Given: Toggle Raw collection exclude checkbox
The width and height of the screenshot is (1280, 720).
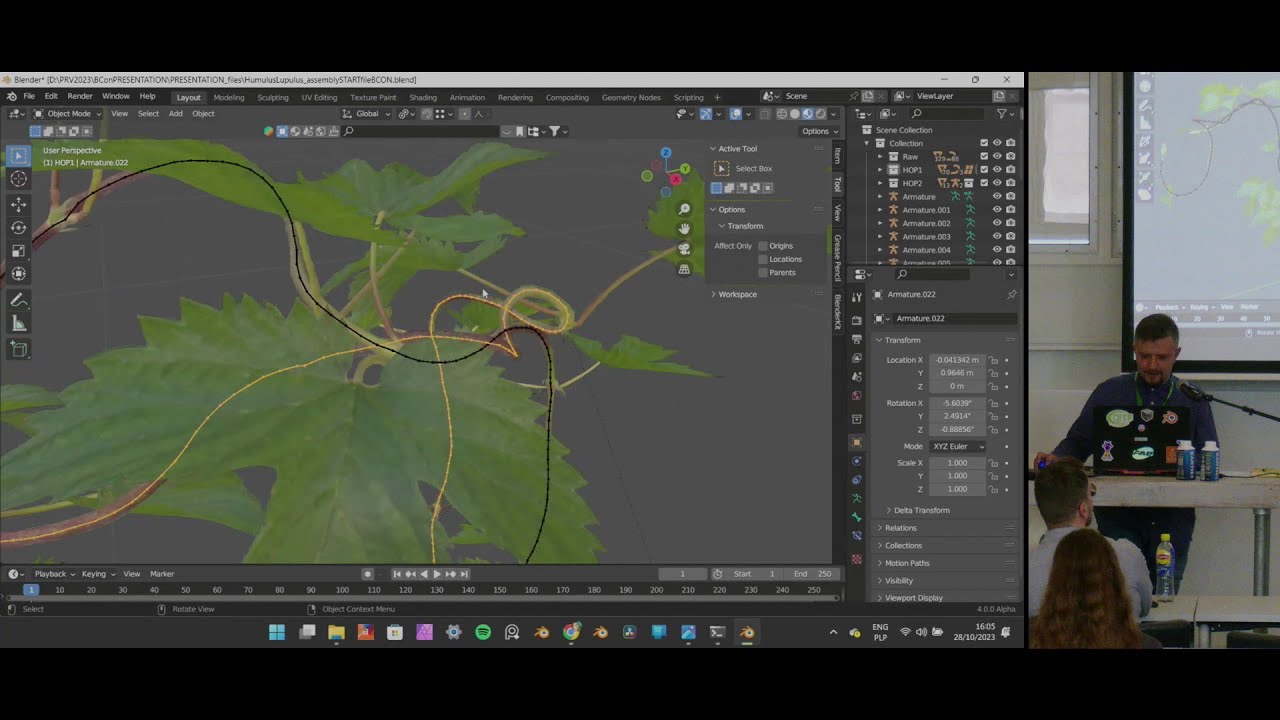Looking at the screenshot, I should click(x=984, y=156).
